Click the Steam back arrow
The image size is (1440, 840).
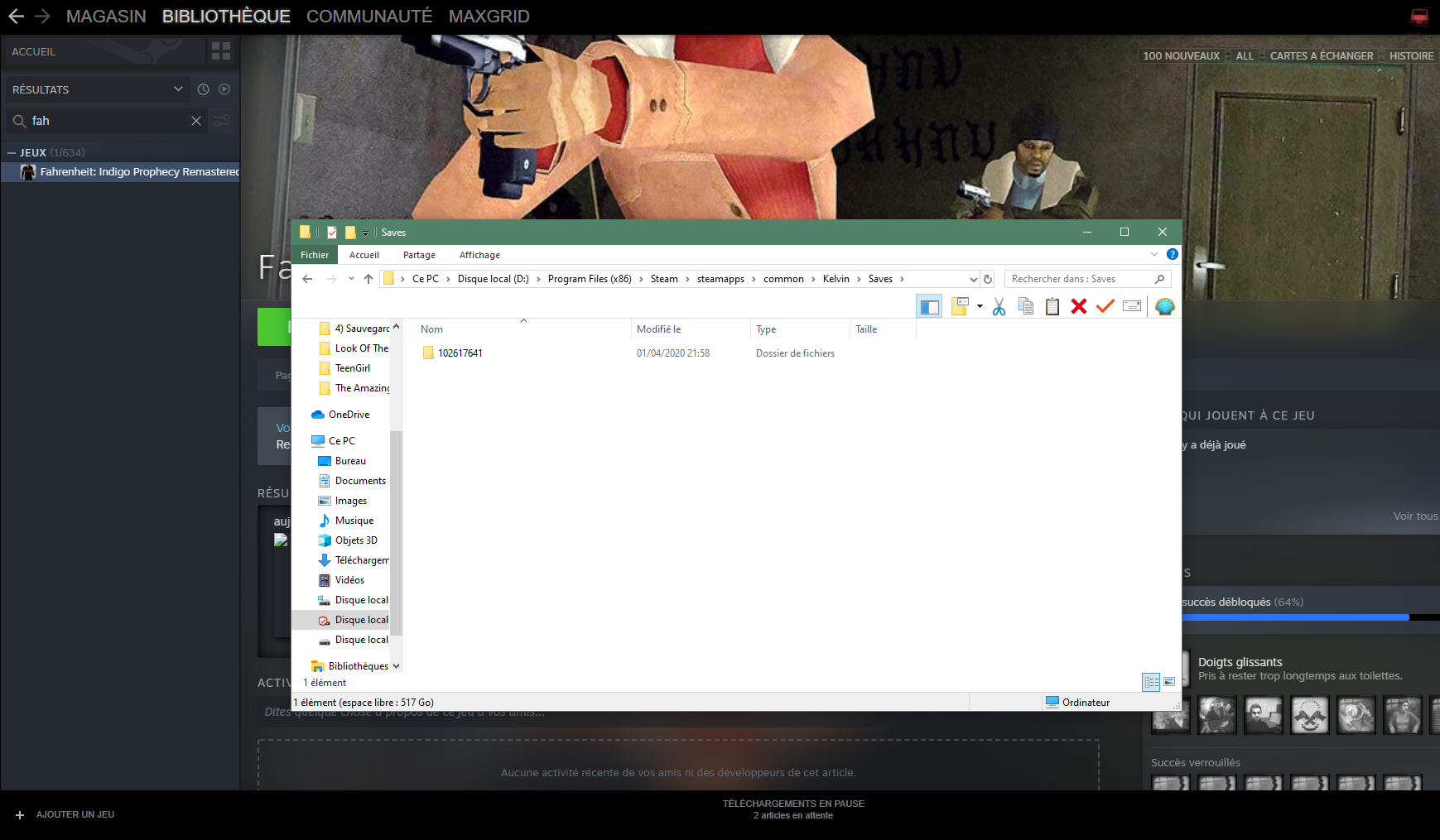(16, 17)
